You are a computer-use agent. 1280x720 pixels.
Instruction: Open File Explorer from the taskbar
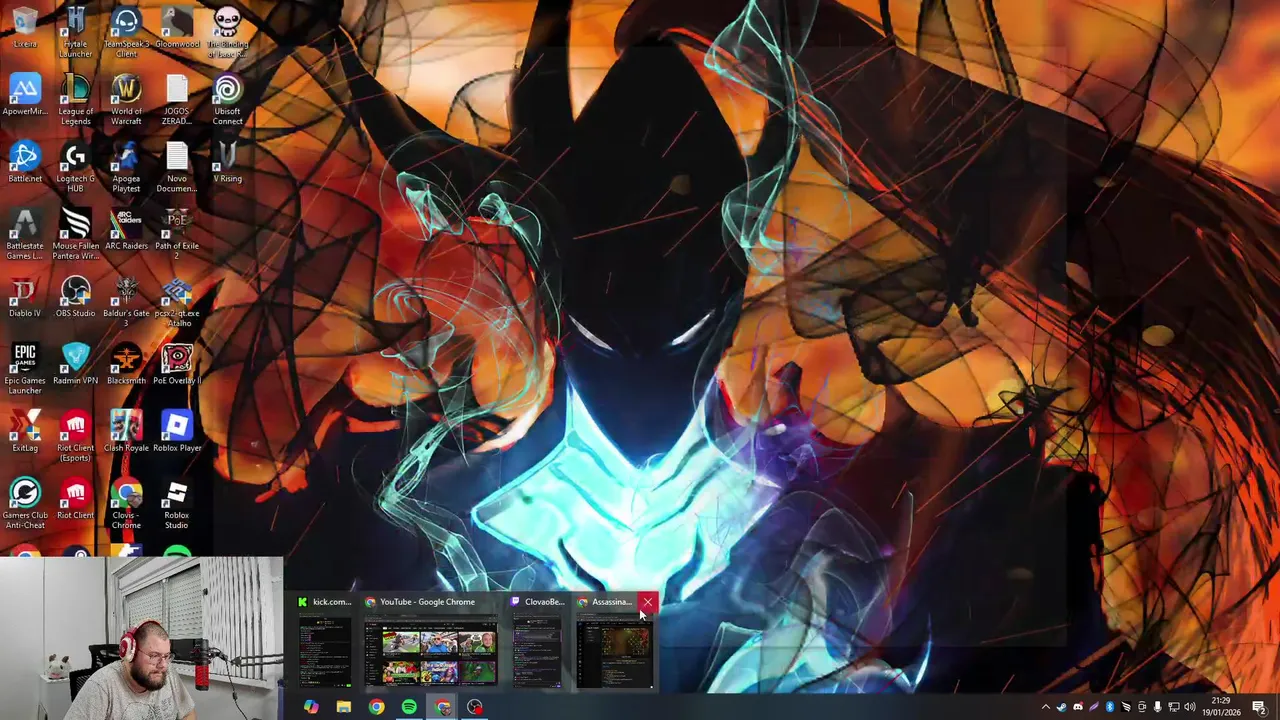tap(343, 707)
